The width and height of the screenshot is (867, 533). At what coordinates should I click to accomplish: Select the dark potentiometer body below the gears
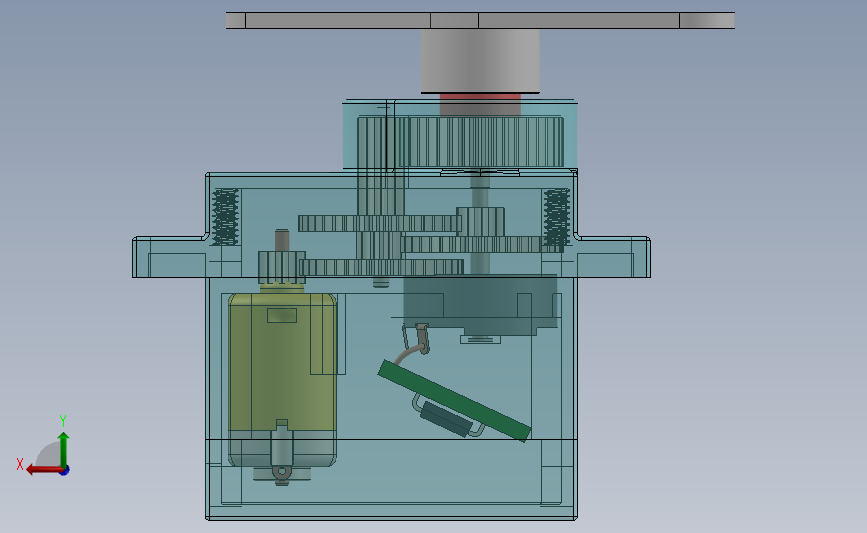(x=480, y=304)
